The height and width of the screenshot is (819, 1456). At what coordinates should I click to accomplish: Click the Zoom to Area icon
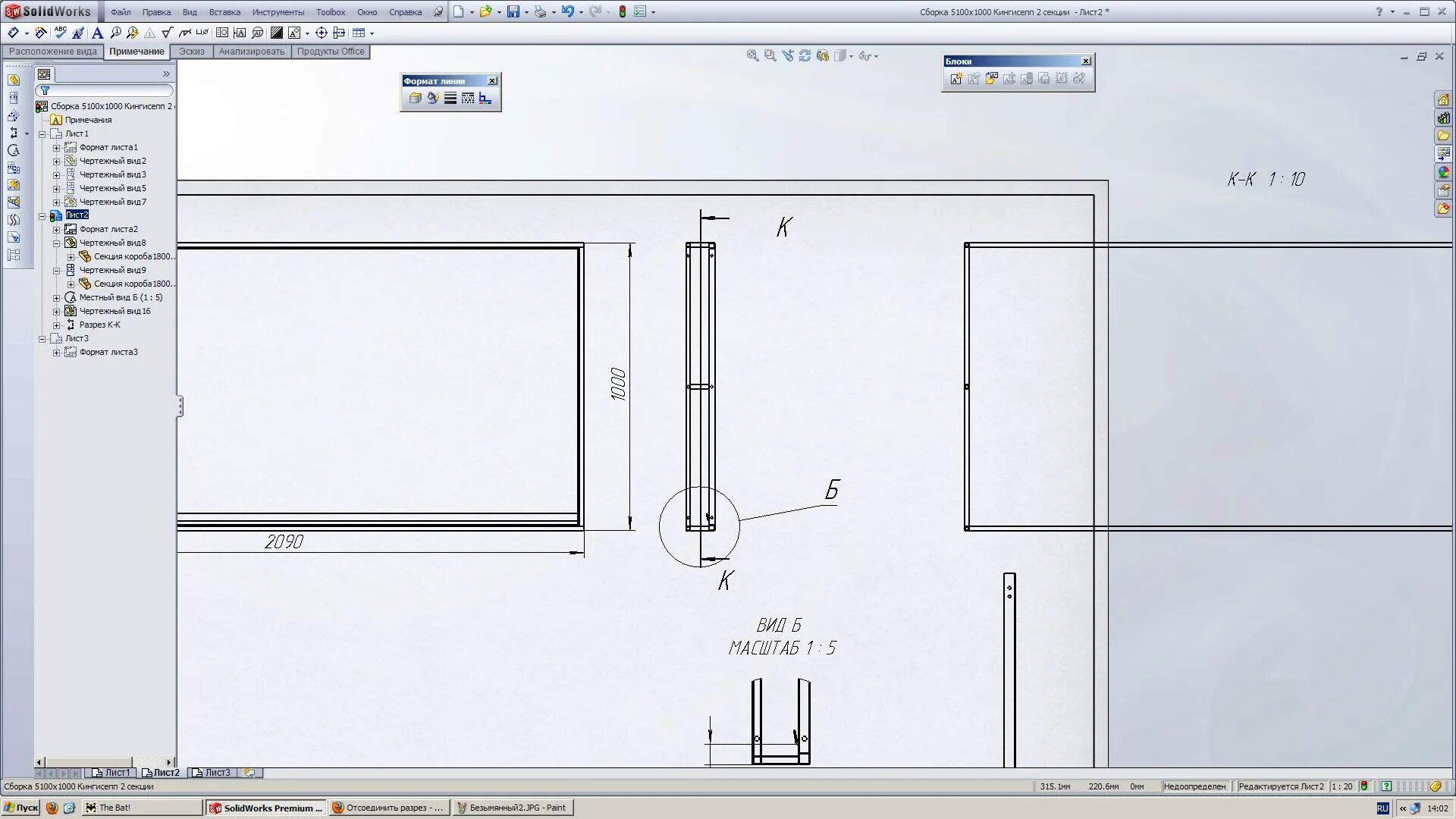pyautogui.click(x=770, y=55)
